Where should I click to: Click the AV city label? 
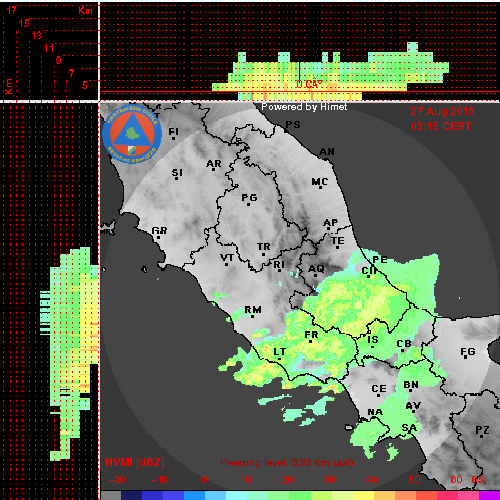click(413, 406)
